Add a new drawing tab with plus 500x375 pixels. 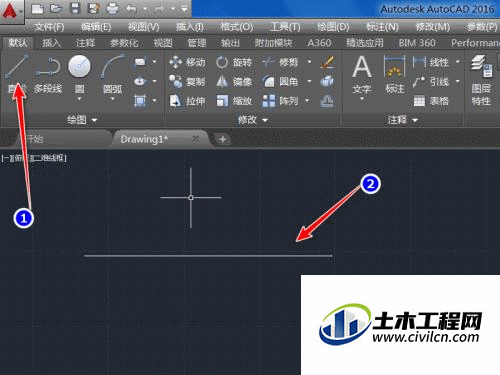point(223,139)
